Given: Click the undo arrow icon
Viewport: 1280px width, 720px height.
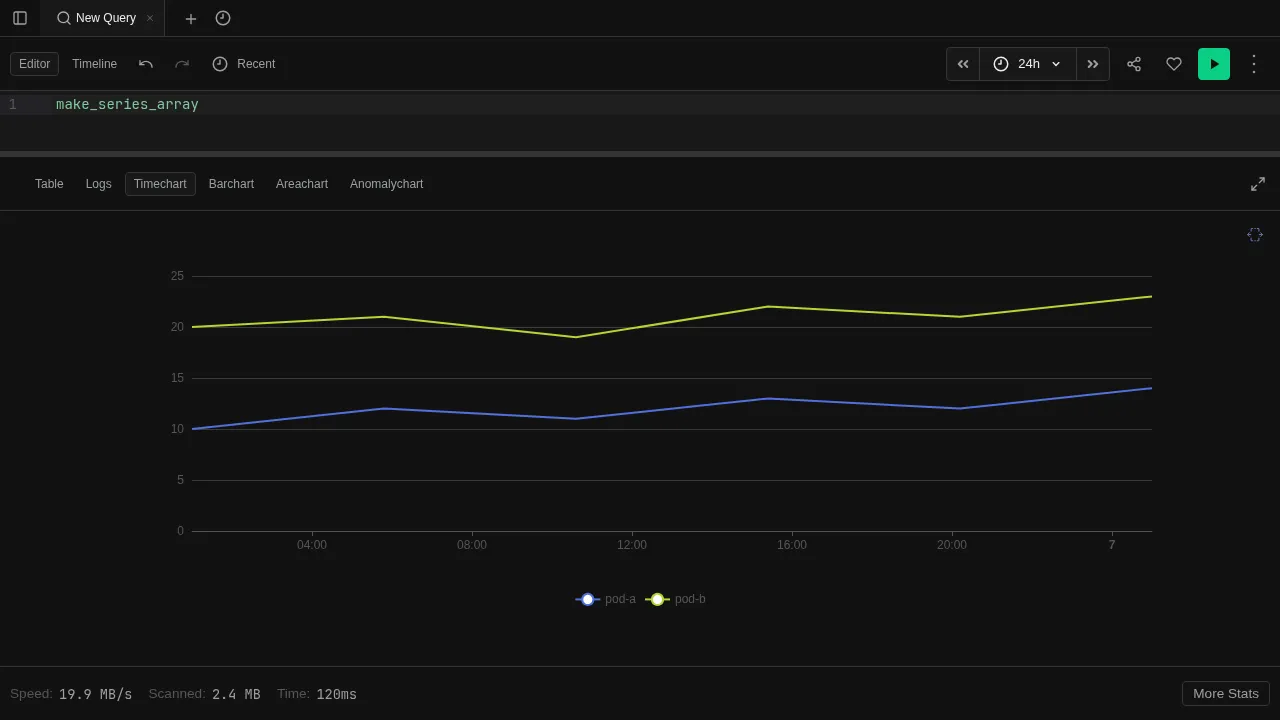Looking at the screenshot, I should 146,64.
